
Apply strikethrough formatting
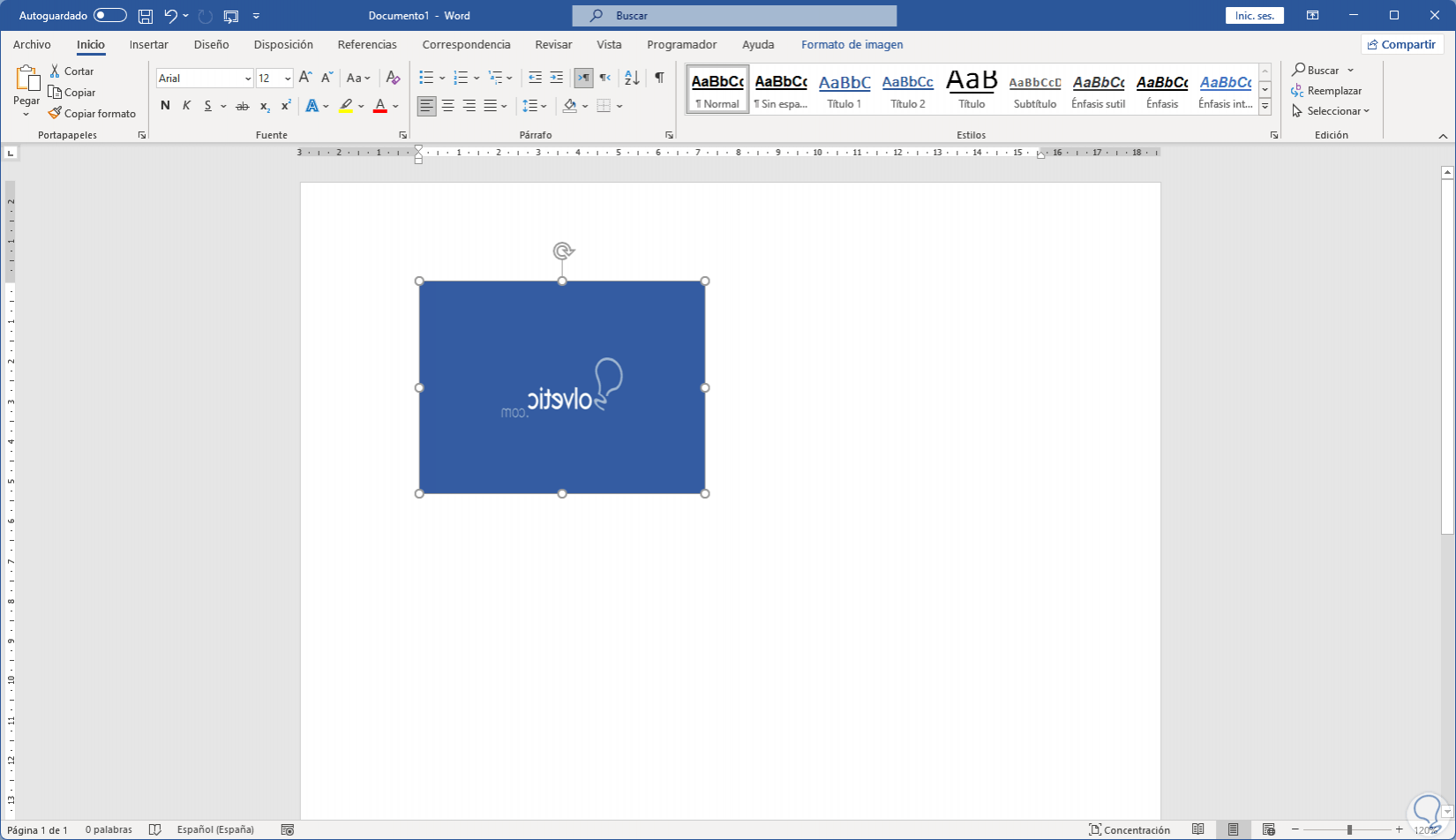click(242, 106)
